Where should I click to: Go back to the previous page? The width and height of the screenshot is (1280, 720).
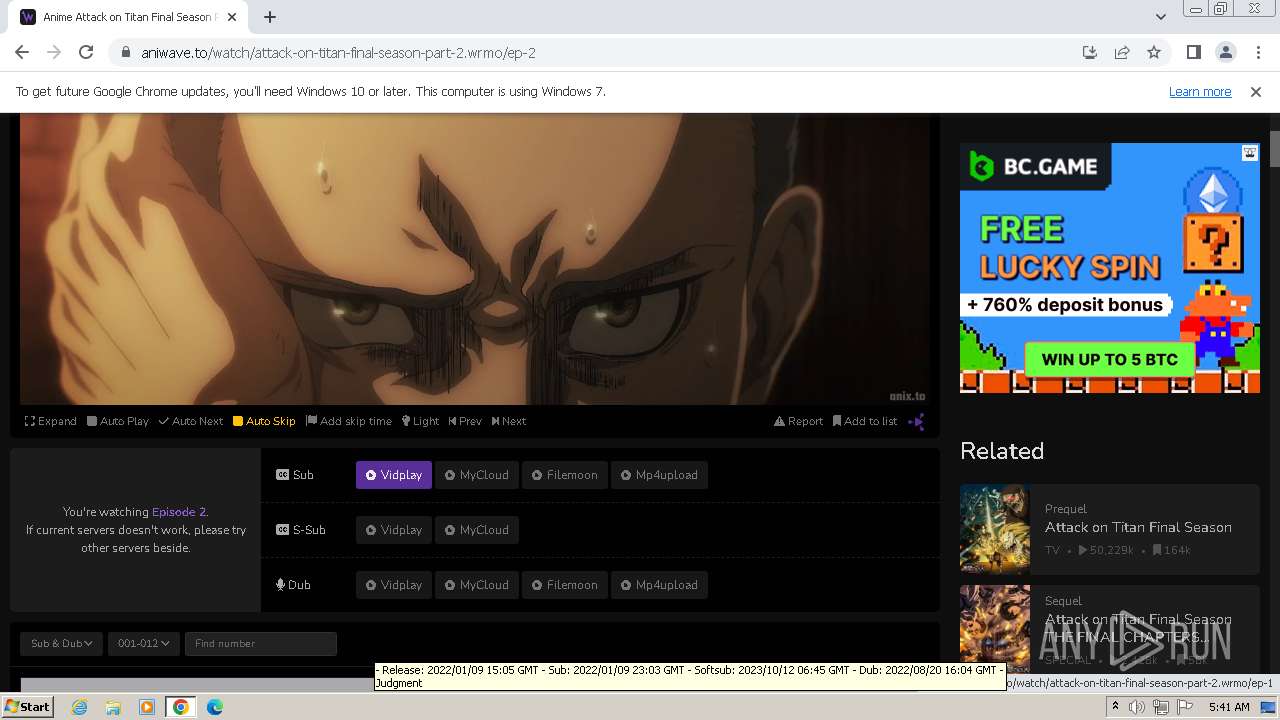[22, 52]
